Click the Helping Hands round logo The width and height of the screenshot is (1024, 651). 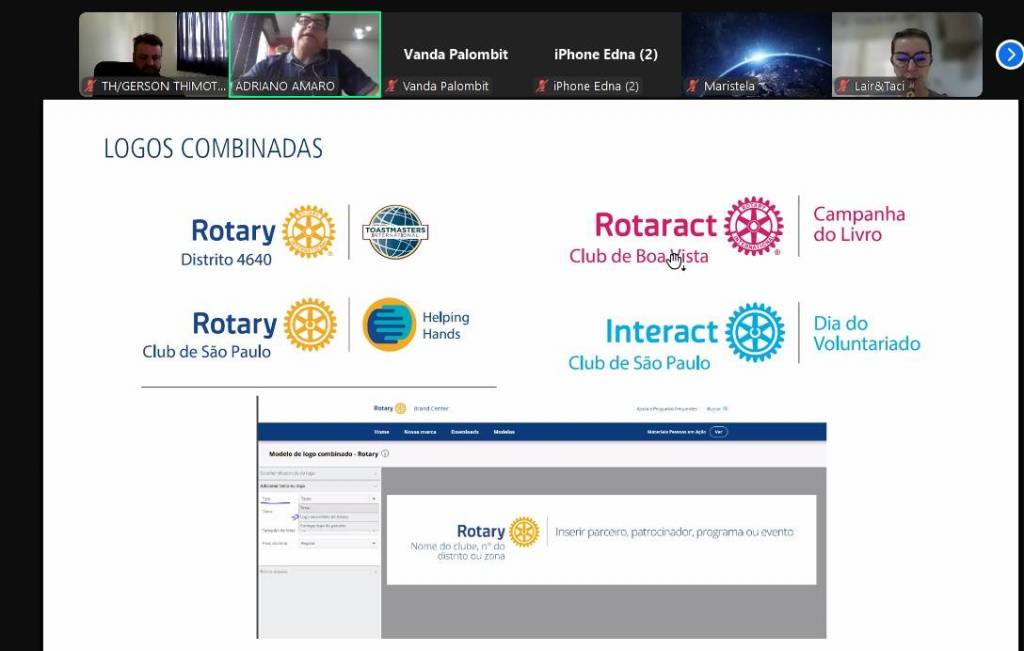pyautogui.click(x=389, y=325)
